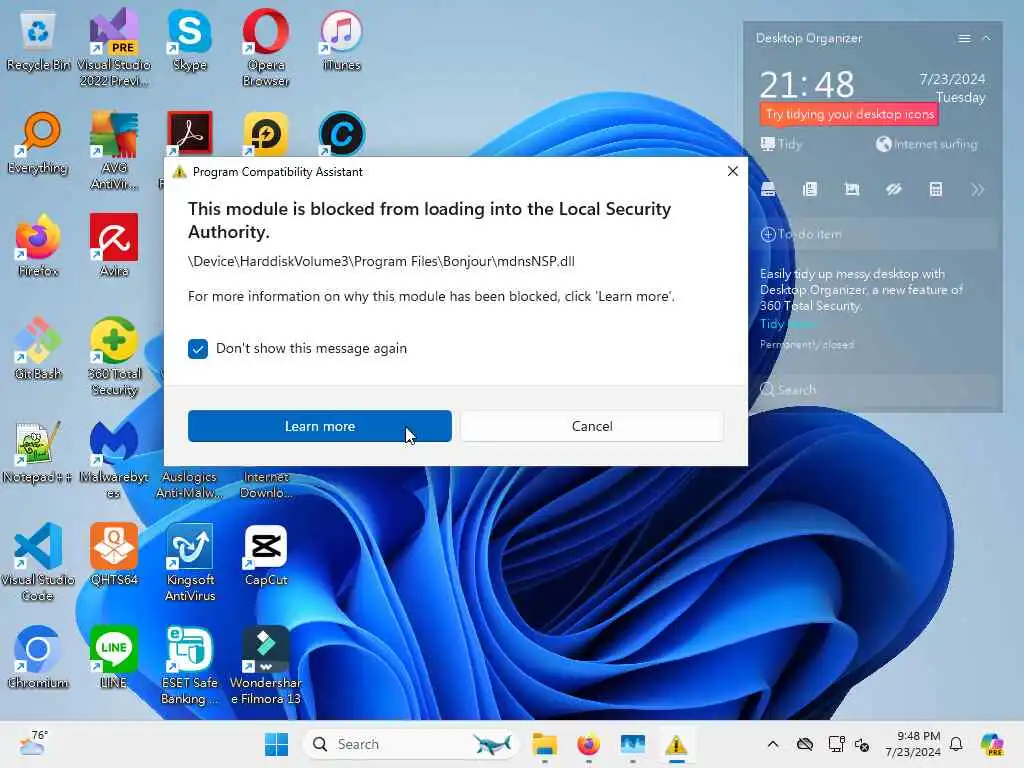The height and width of the screenshot is (768, 1024).
Task: Select the Wondershare Filmora 13 icon
Action: click(265, 666)
